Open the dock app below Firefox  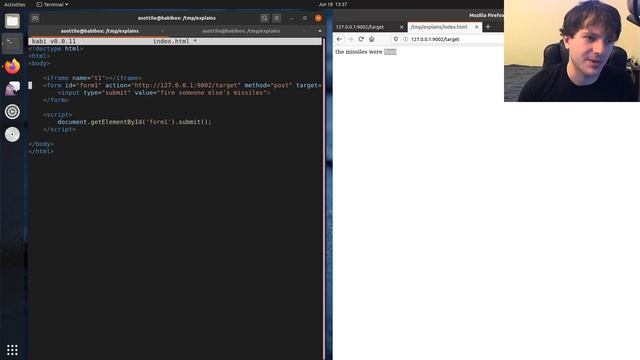pos(12,89)
